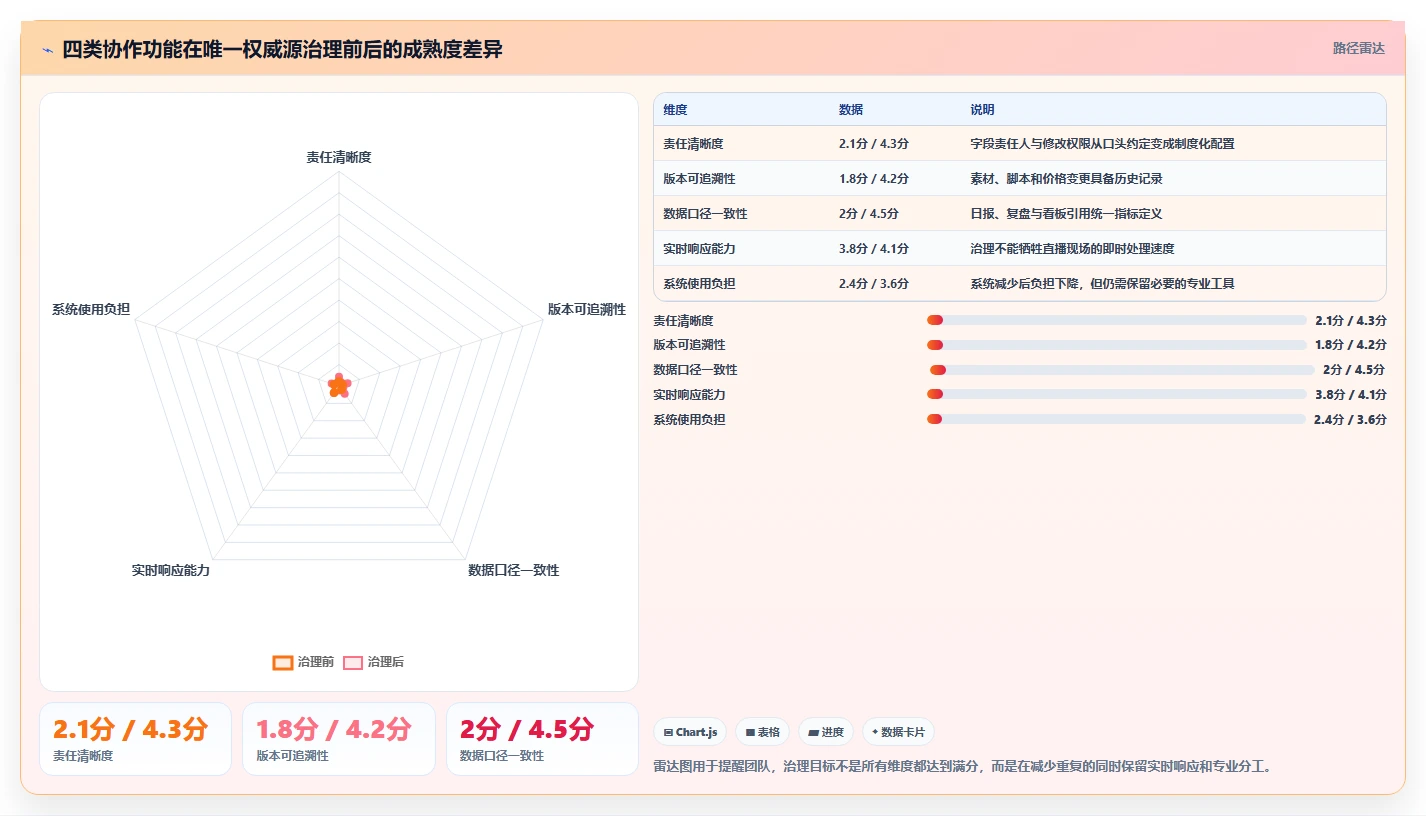The image size is (1426, 816).
Task: Click the 2.1分 / 4.3分 value right of progress bar
Action: [1351, 320]
